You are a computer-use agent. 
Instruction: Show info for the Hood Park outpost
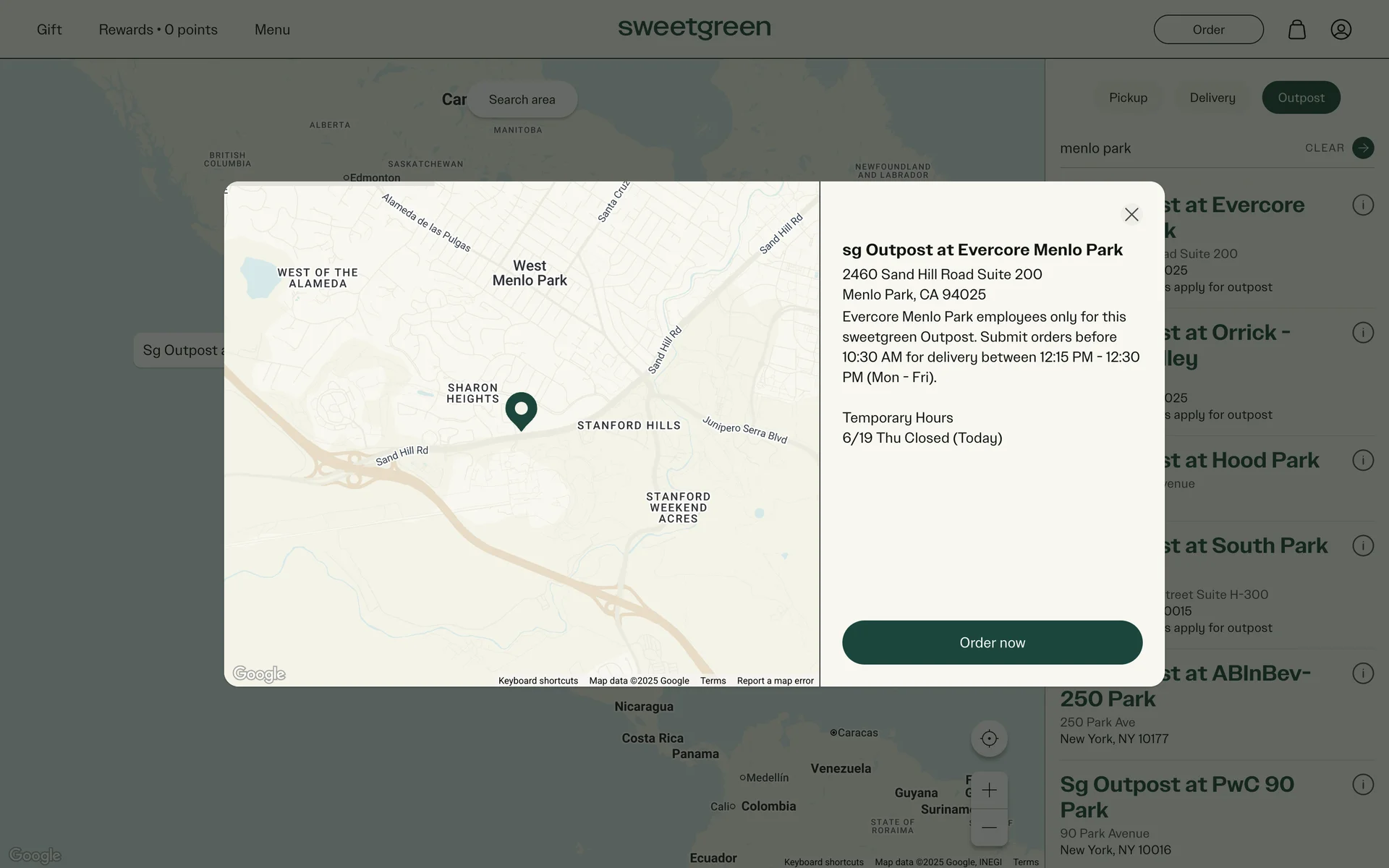coord(1363,460)
